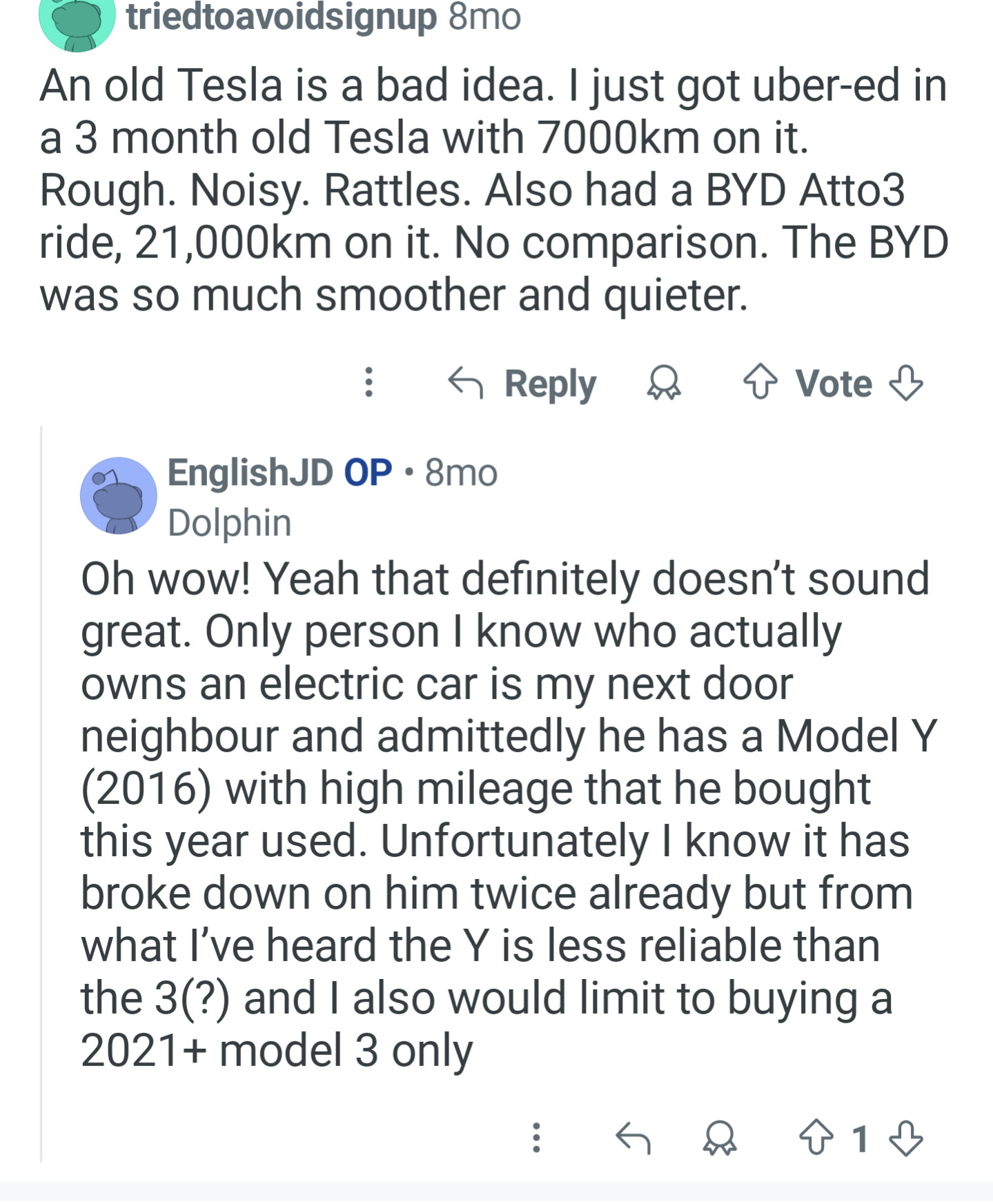Tap the reply arrow icon beside Reply
This screenshot has height=1204, width=993.
pyautogui.click(x=466, y=383)
